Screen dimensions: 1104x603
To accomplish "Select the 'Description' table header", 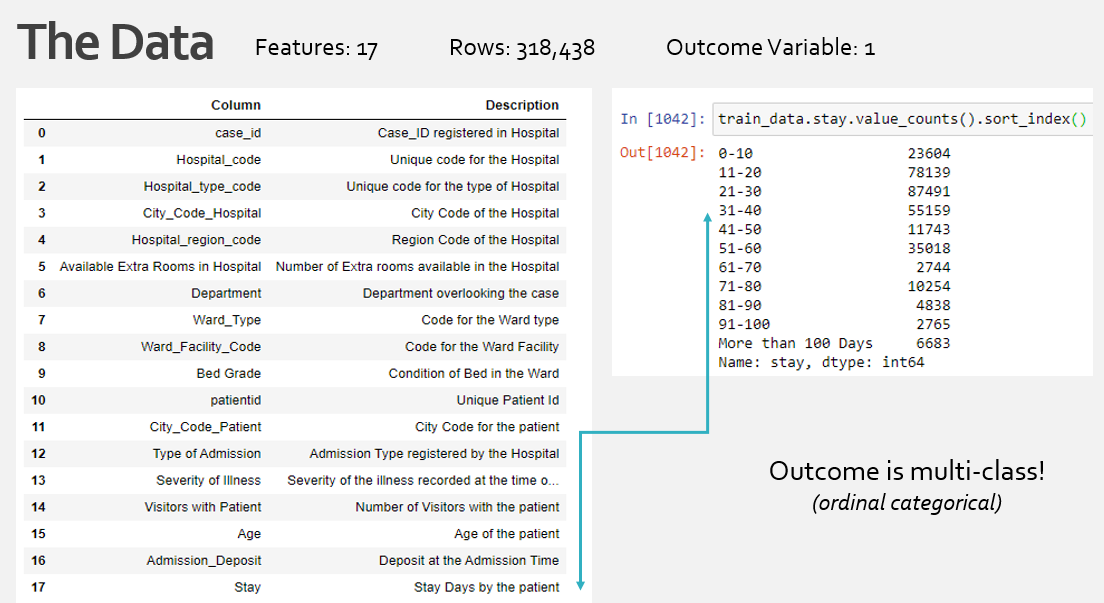I will (522, 105).
